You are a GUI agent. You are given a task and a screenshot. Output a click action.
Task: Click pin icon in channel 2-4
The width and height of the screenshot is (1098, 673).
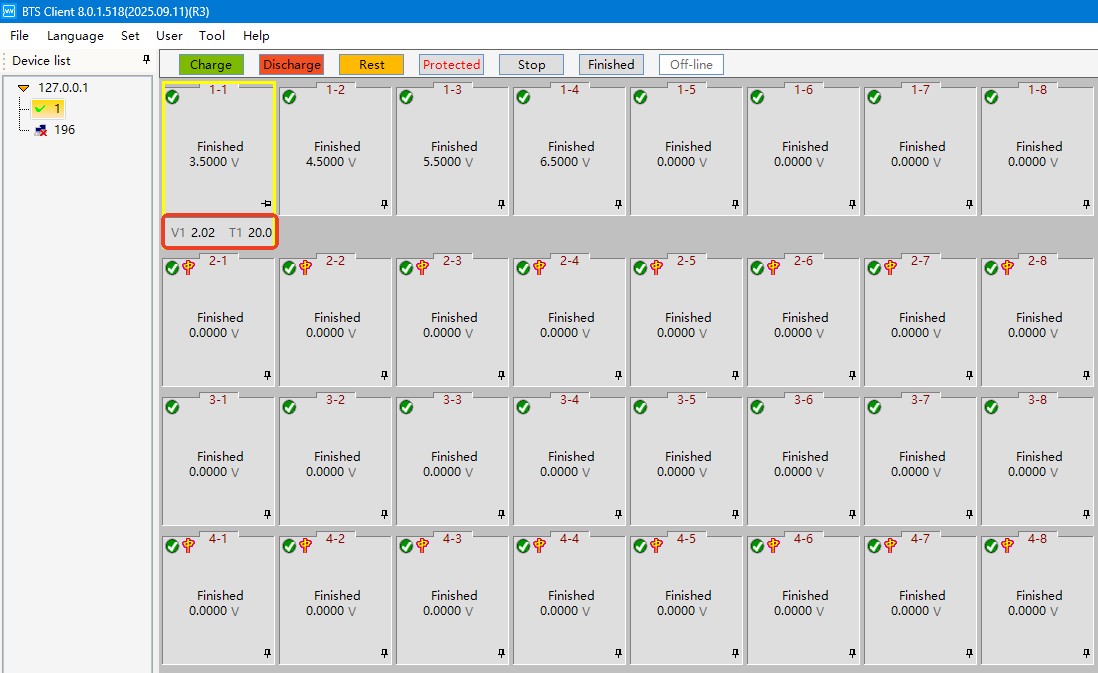[x=619, y=375]
